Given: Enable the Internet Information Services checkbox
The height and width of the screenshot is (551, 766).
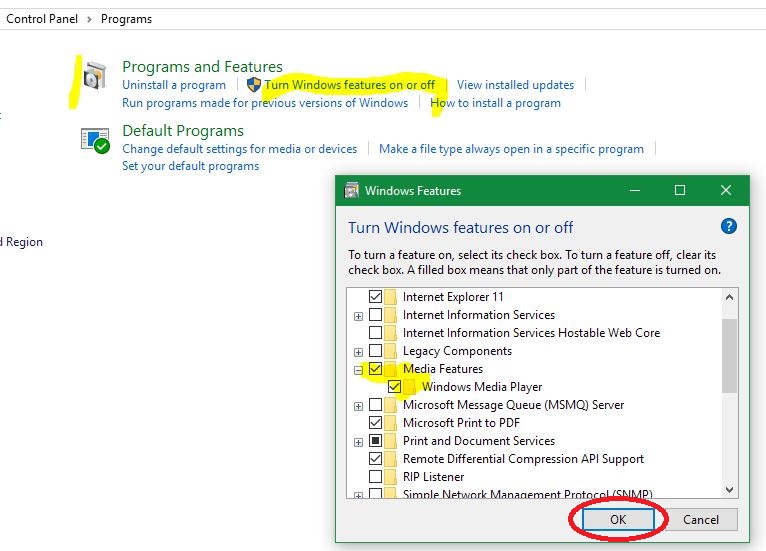Looking at the screenshot, I should (375, 315).
